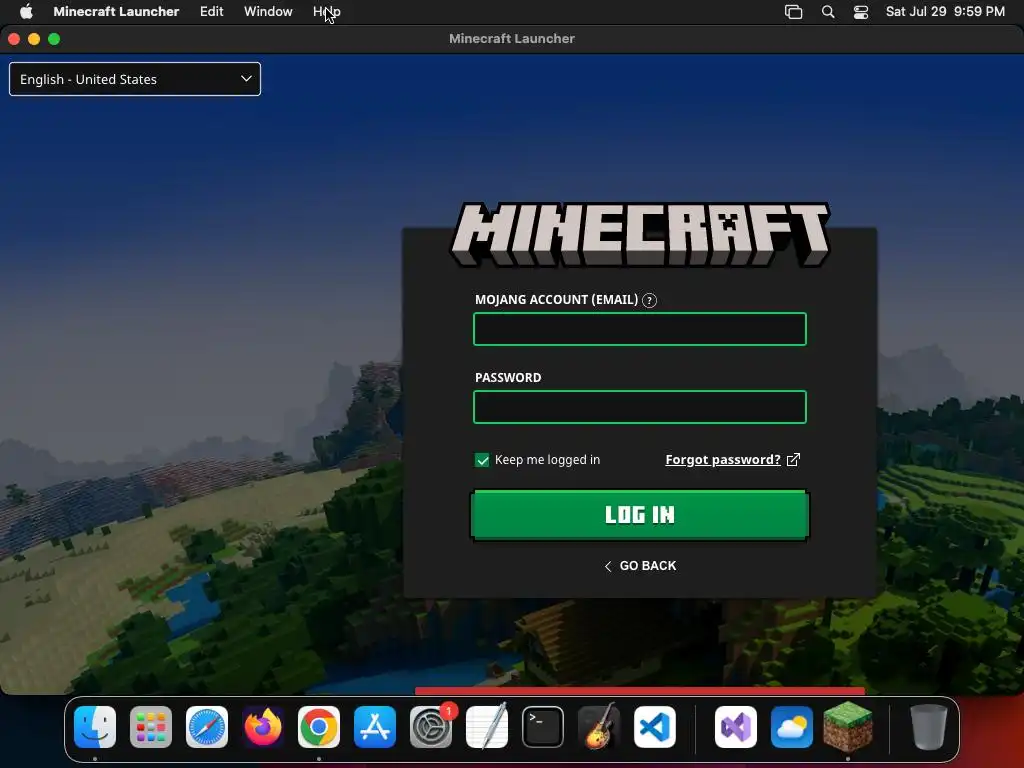
Task: Launch Safari from the dock
Action: point(207,727)
